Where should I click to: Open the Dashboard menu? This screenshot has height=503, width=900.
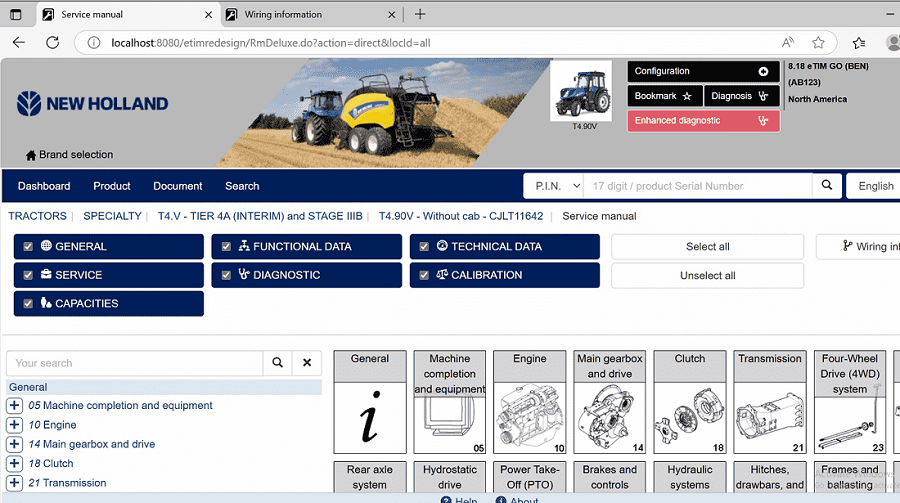[44, 186]
